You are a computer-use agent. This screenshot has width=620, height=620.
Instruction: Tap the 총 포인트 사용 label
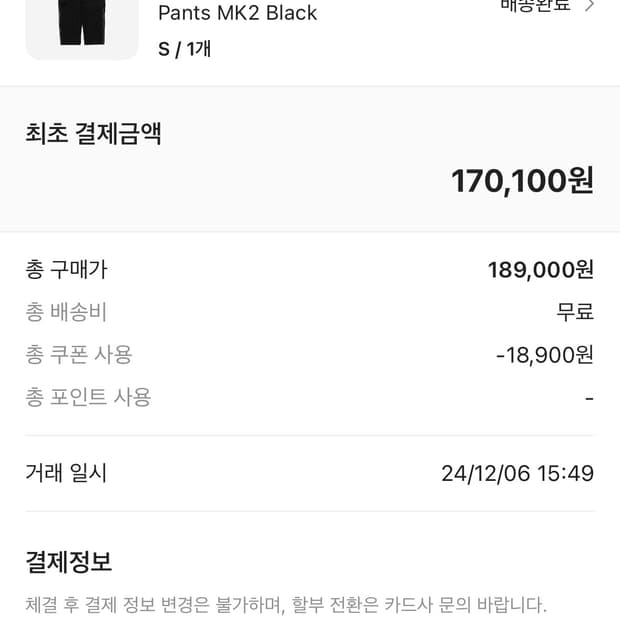[x=88, y=397]
